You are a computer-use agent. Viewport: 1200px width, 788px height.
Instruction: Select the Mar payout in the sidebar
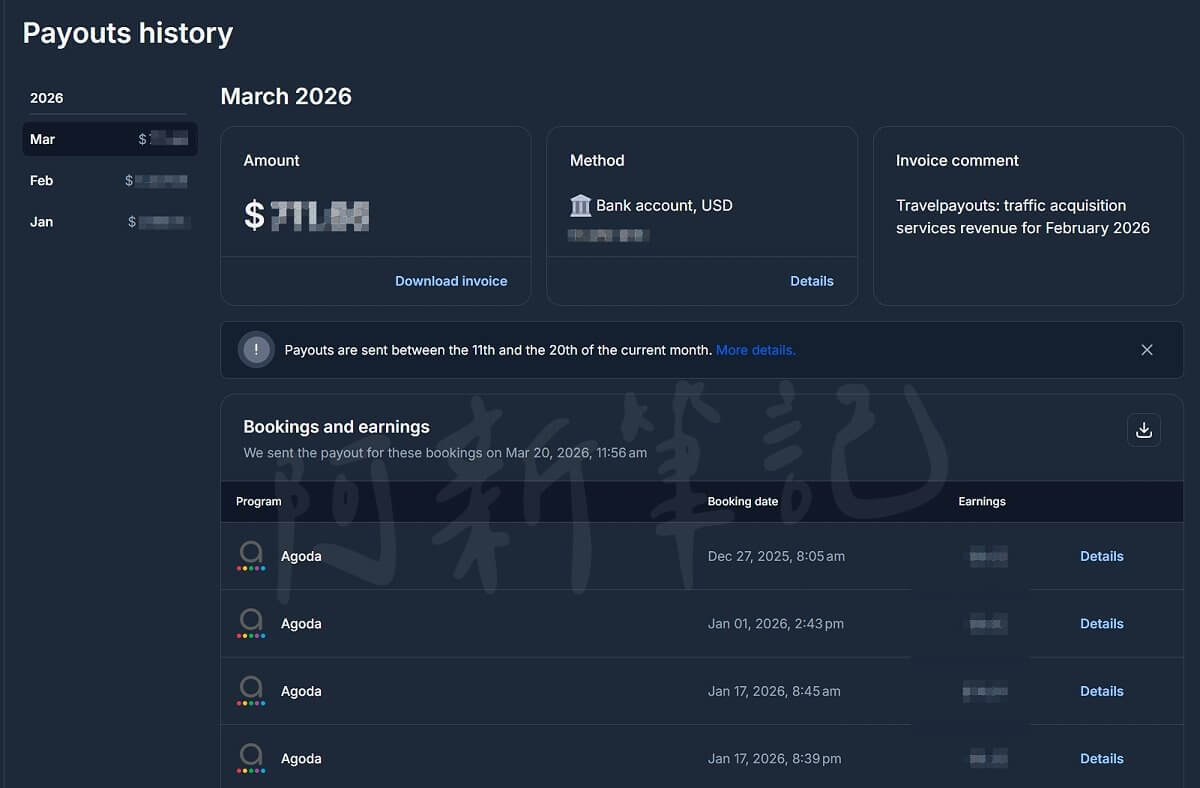[110, 139]
